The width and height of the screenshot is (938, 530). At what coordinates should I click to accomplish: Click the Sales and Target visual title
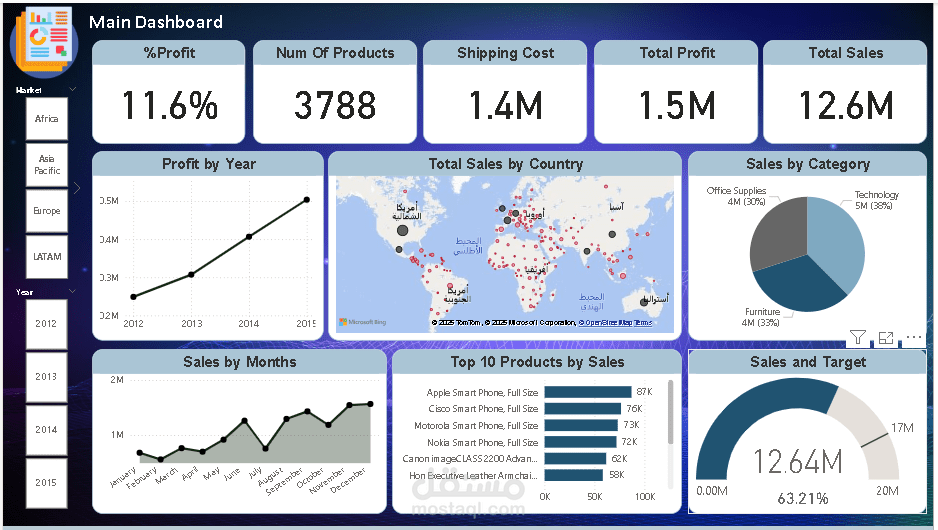(x=808, y=362)
